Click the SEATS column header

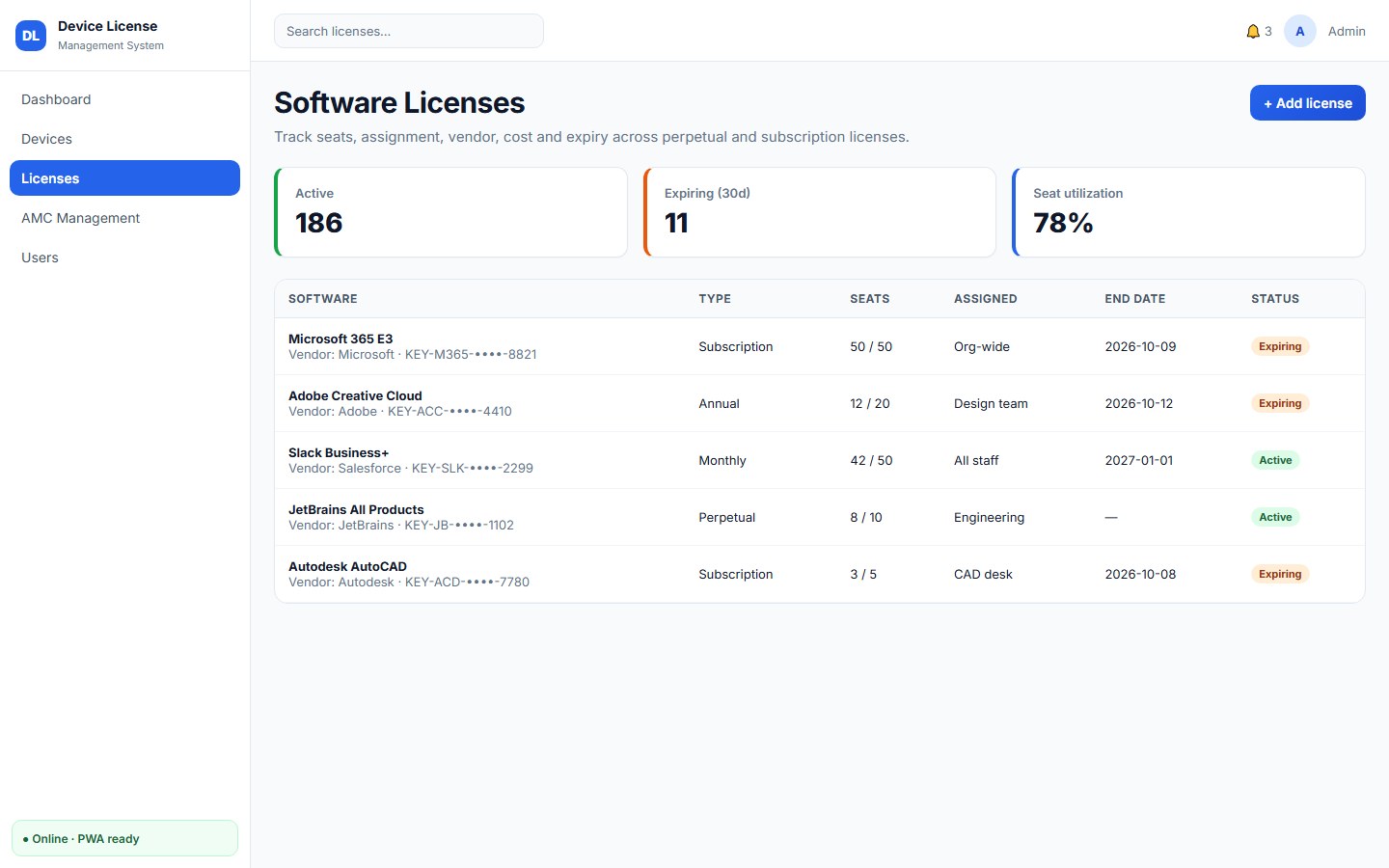click(x=870, y=299)
